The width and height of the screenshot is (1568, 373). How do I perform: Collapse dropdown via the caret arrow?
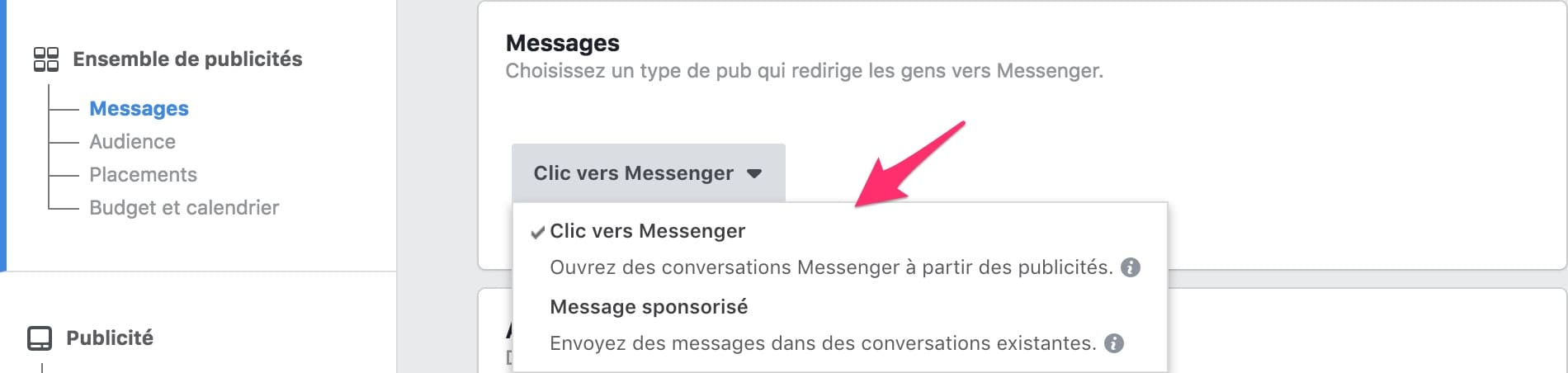click(x=754, y=174)
